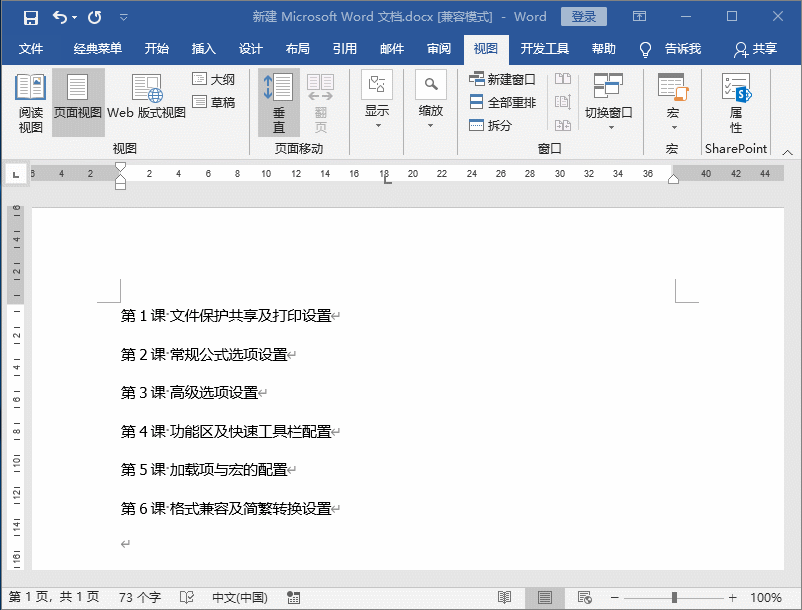802x610 pixels.
Task: Click the zoom slider handle
Action: click(674, 597)
